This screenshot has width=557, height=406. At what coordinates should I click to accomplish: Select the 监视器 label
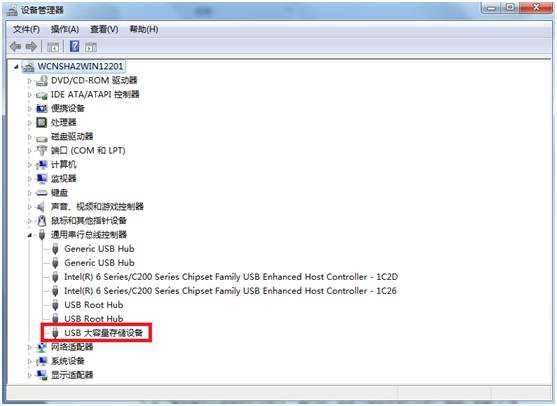pos(64,179)
